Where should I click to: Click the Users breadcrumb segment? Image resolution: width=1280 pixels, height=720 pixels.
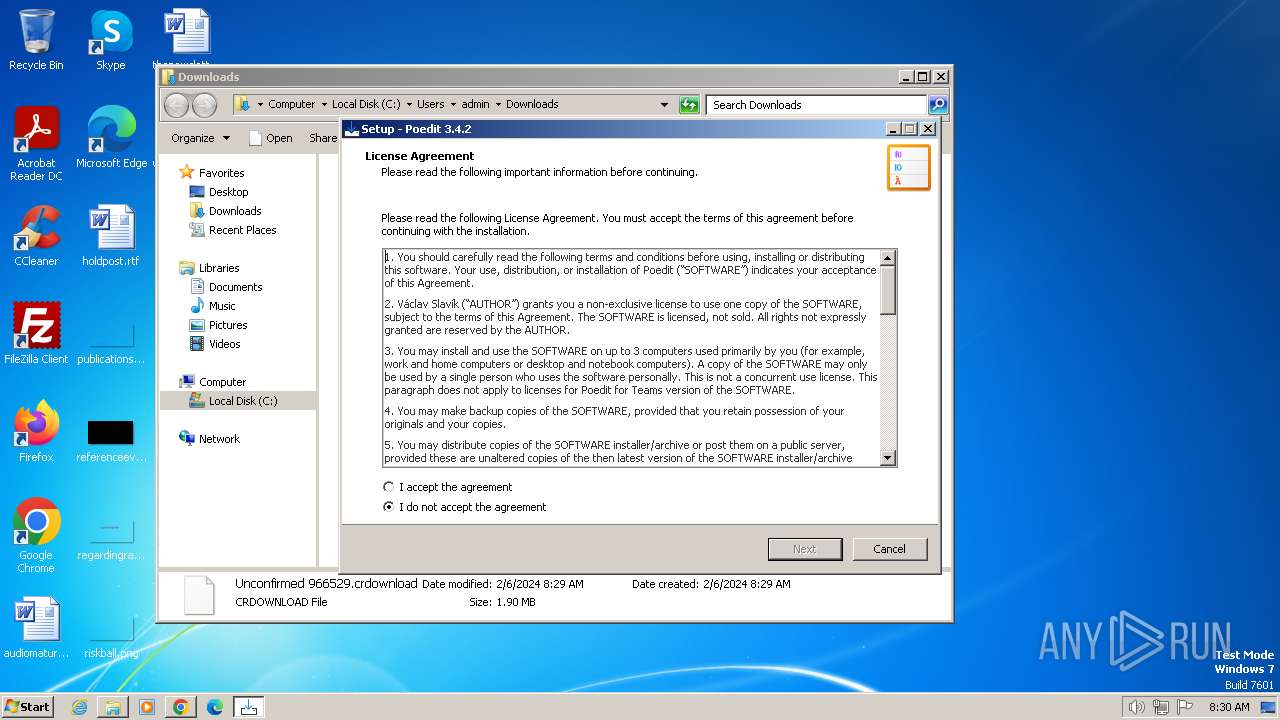[x=431, y=104]
